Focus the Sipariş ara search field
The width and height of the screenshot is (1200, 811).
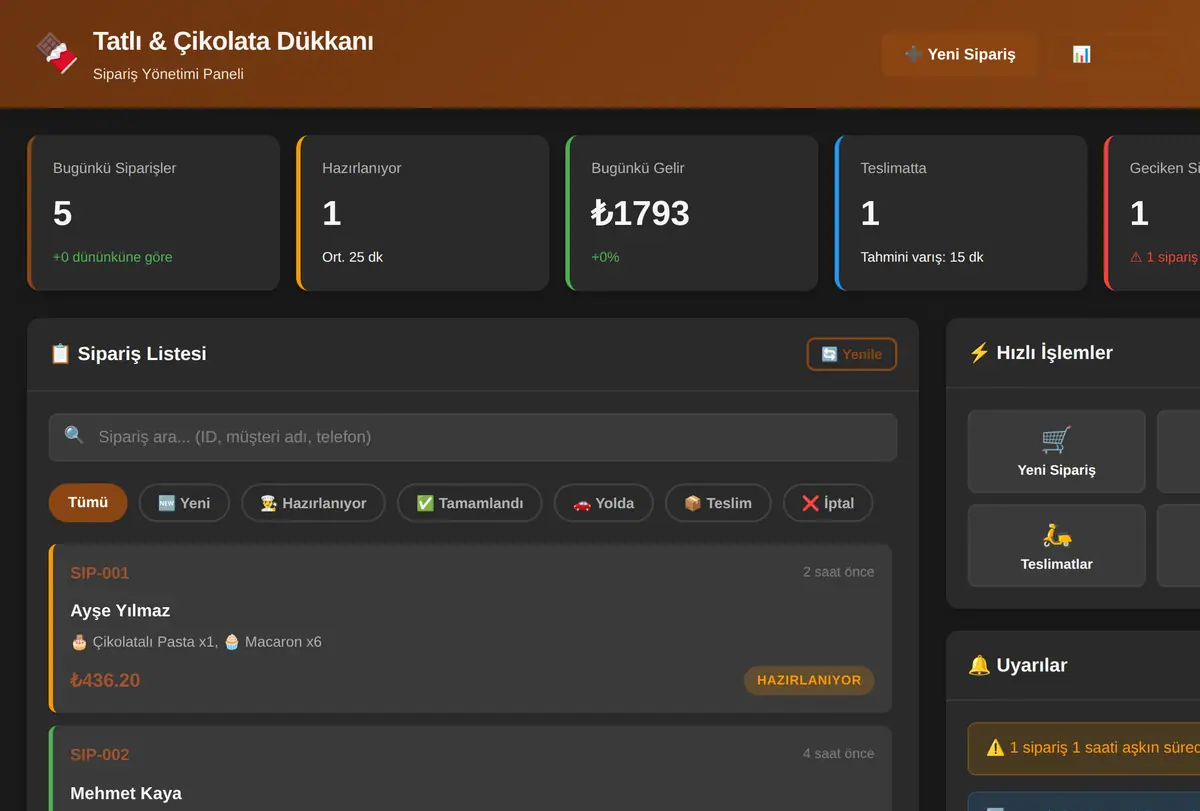pyautogui.click(x=473, y=437)
